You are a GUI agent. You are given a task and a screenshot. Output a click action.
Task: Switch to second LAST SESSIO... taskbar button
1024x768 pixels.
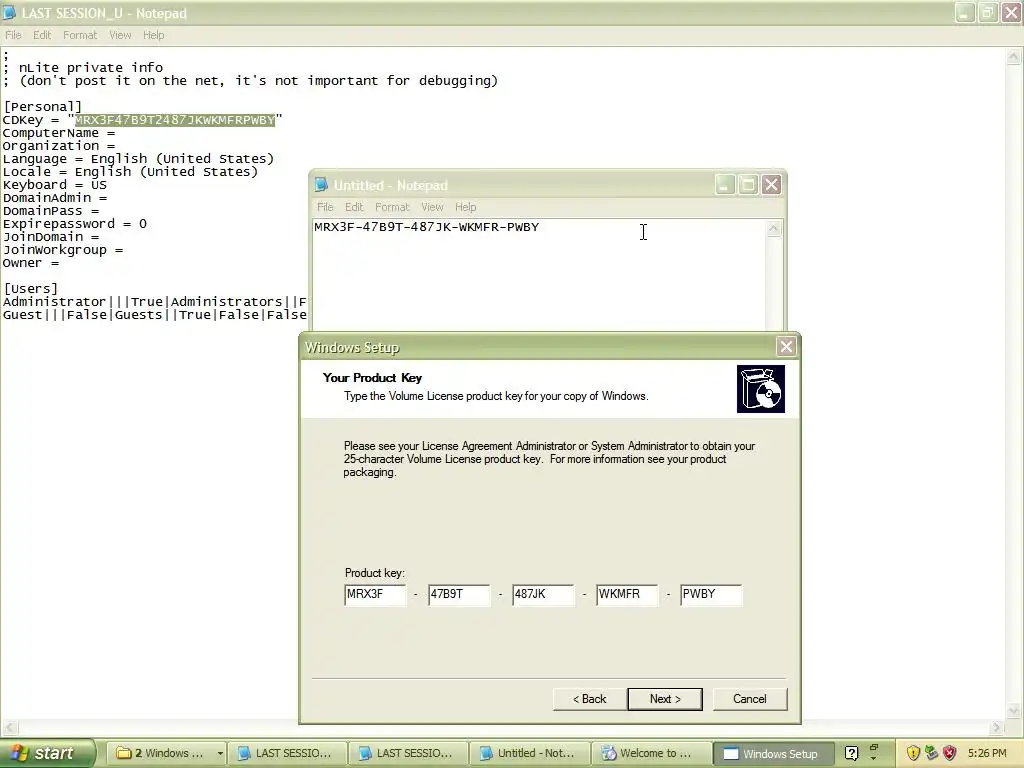pos(408,753)
